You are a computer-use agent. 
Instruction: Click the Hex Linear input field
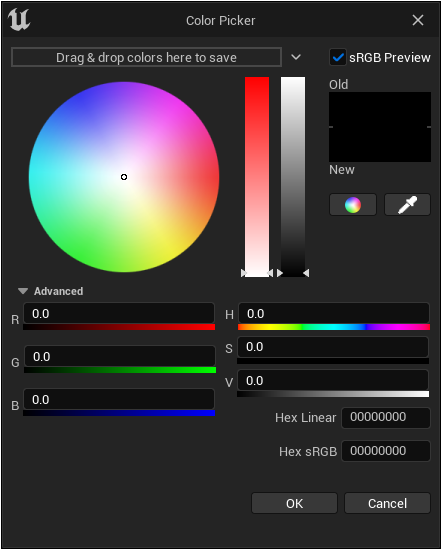click(x=386, y=417)
